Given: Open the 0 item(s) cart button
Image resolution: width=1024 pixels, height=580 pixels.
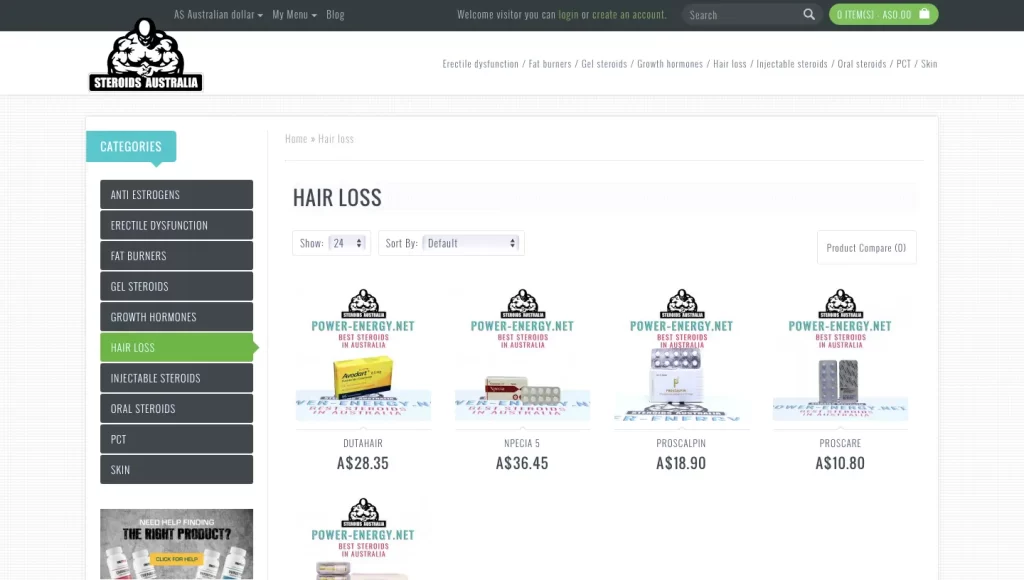Looking at the screenshot, I should click(x=883, y=14).
